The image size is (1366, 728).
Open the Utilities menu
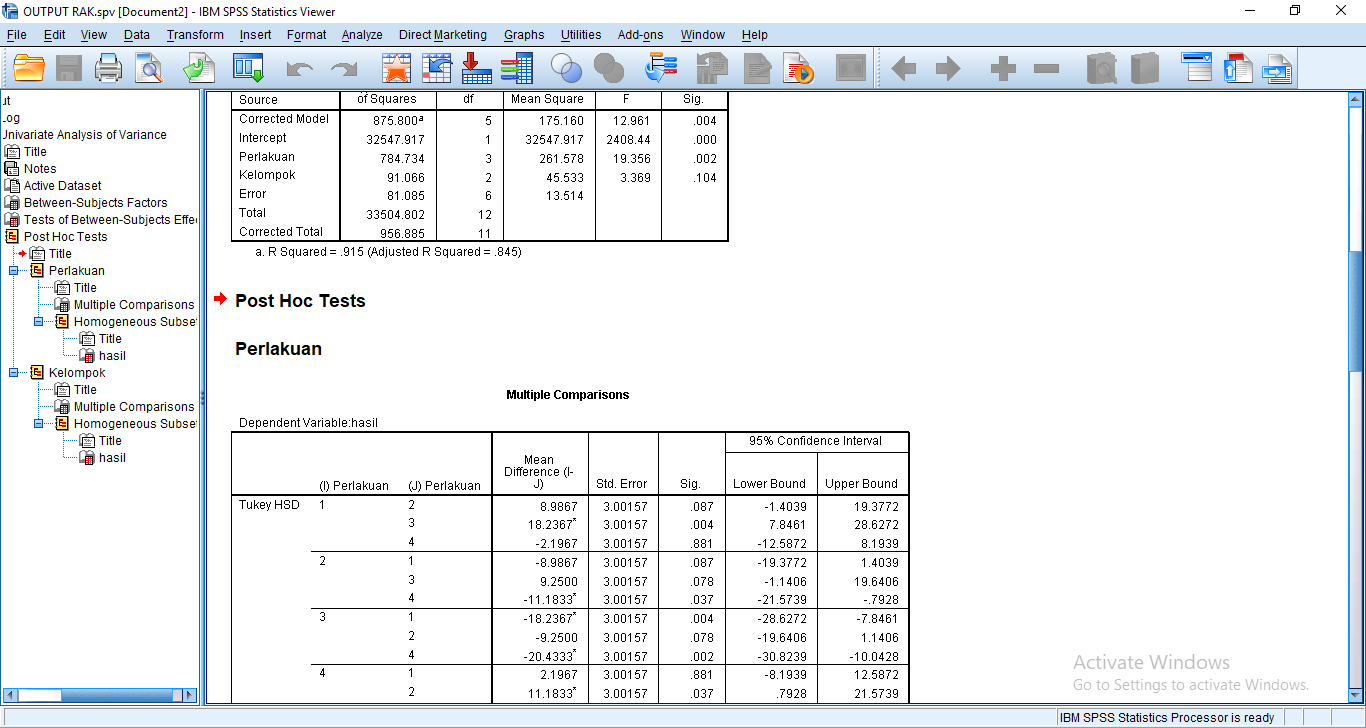581,35
